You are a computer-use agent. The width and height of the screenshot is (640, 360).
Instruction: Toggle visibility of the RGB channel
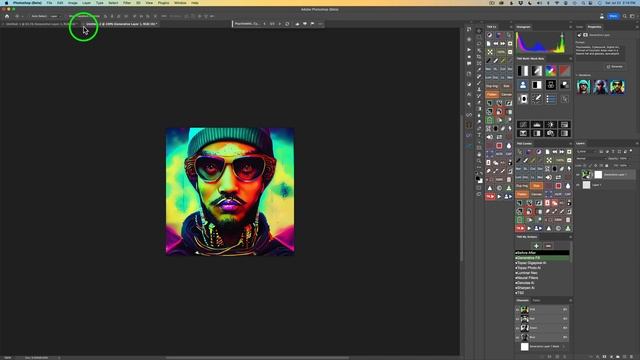click(518, 310)
